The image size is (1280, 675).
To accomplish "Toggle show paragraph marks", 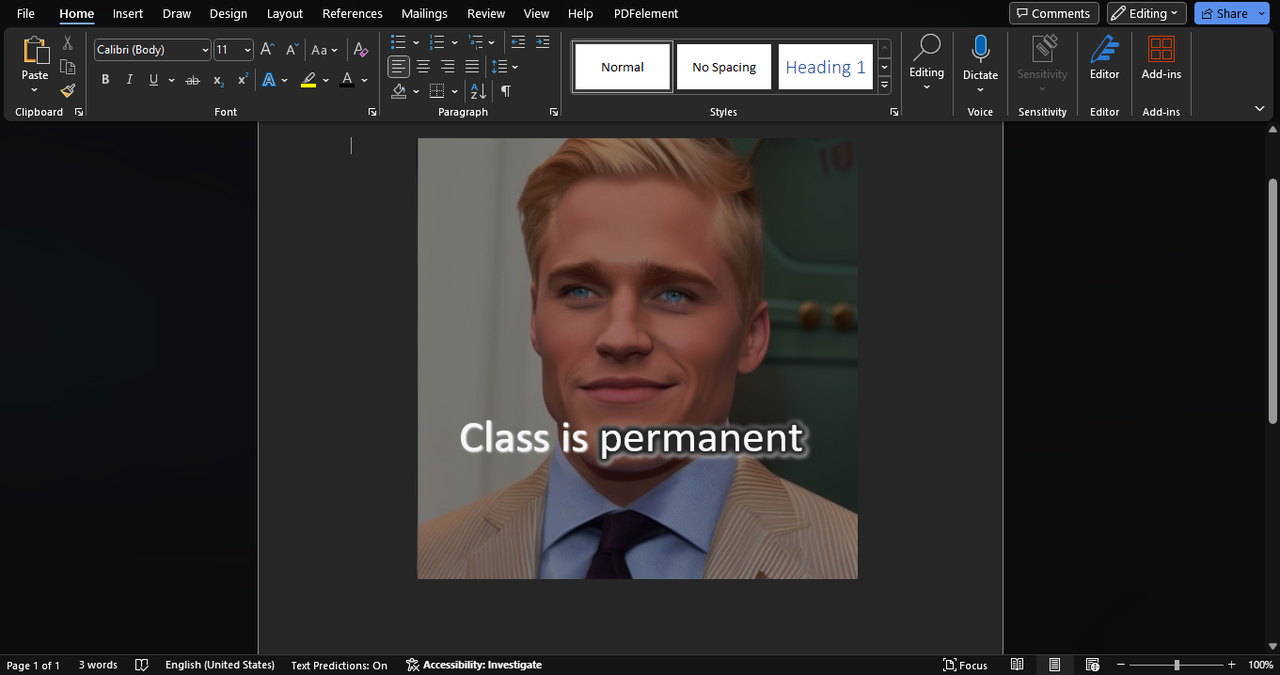I will pos(506,91).
